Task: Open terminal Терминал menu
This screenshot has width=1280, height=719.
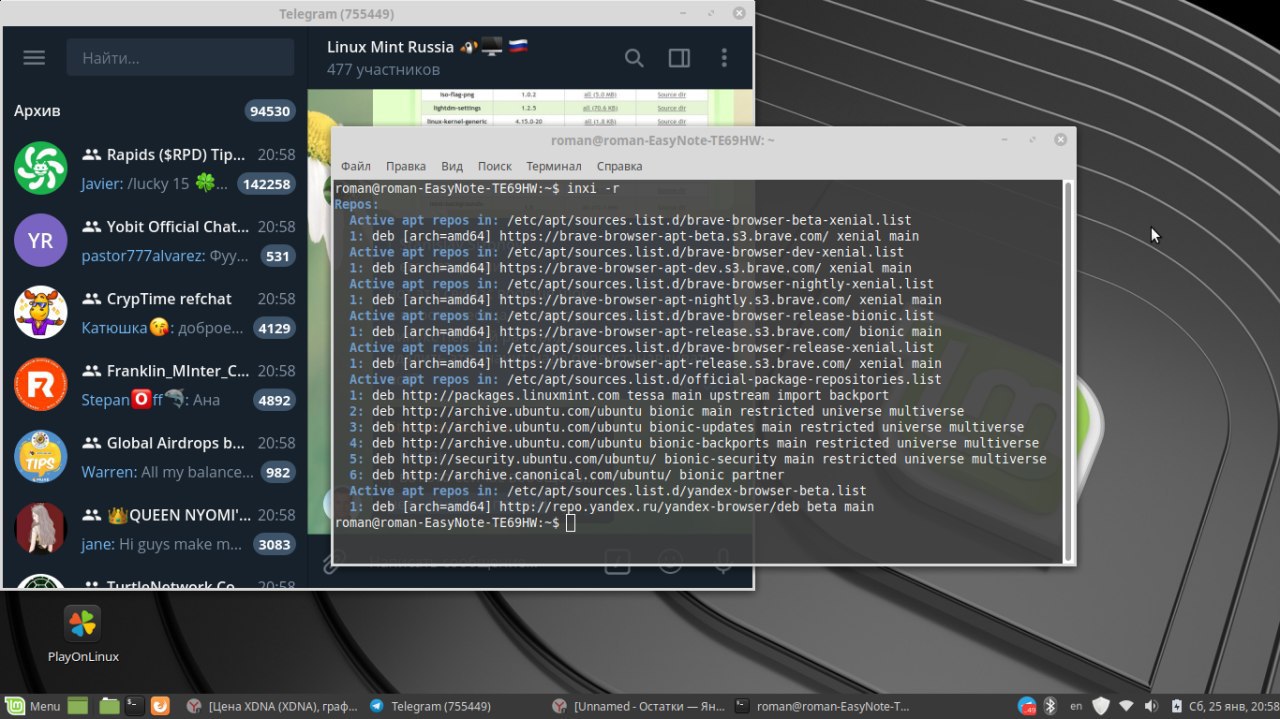Action: coord(554,166)
